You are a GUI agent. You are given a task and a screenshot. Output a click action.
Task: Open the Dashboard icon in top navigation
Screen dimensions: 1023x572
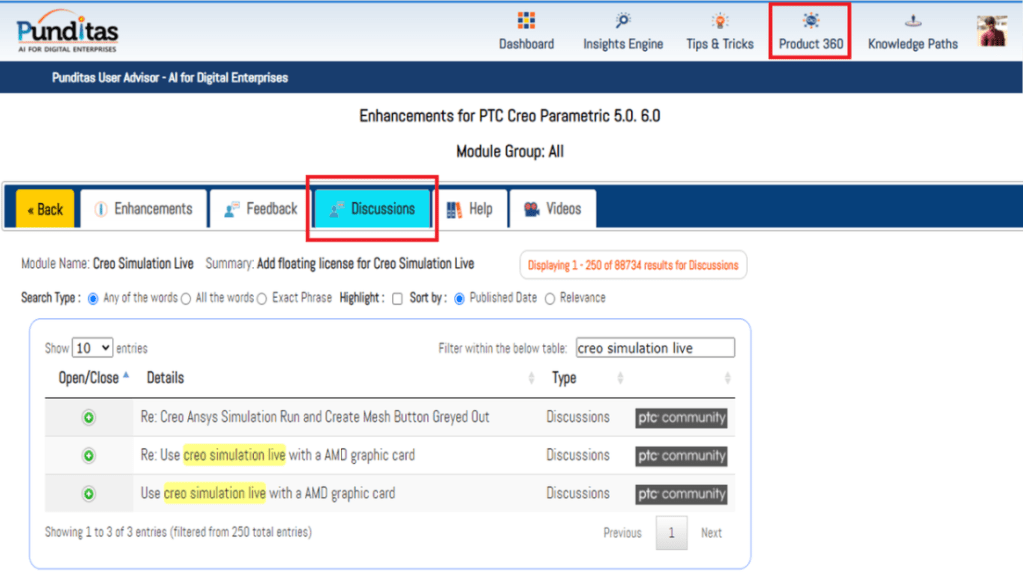pos(526,21)
